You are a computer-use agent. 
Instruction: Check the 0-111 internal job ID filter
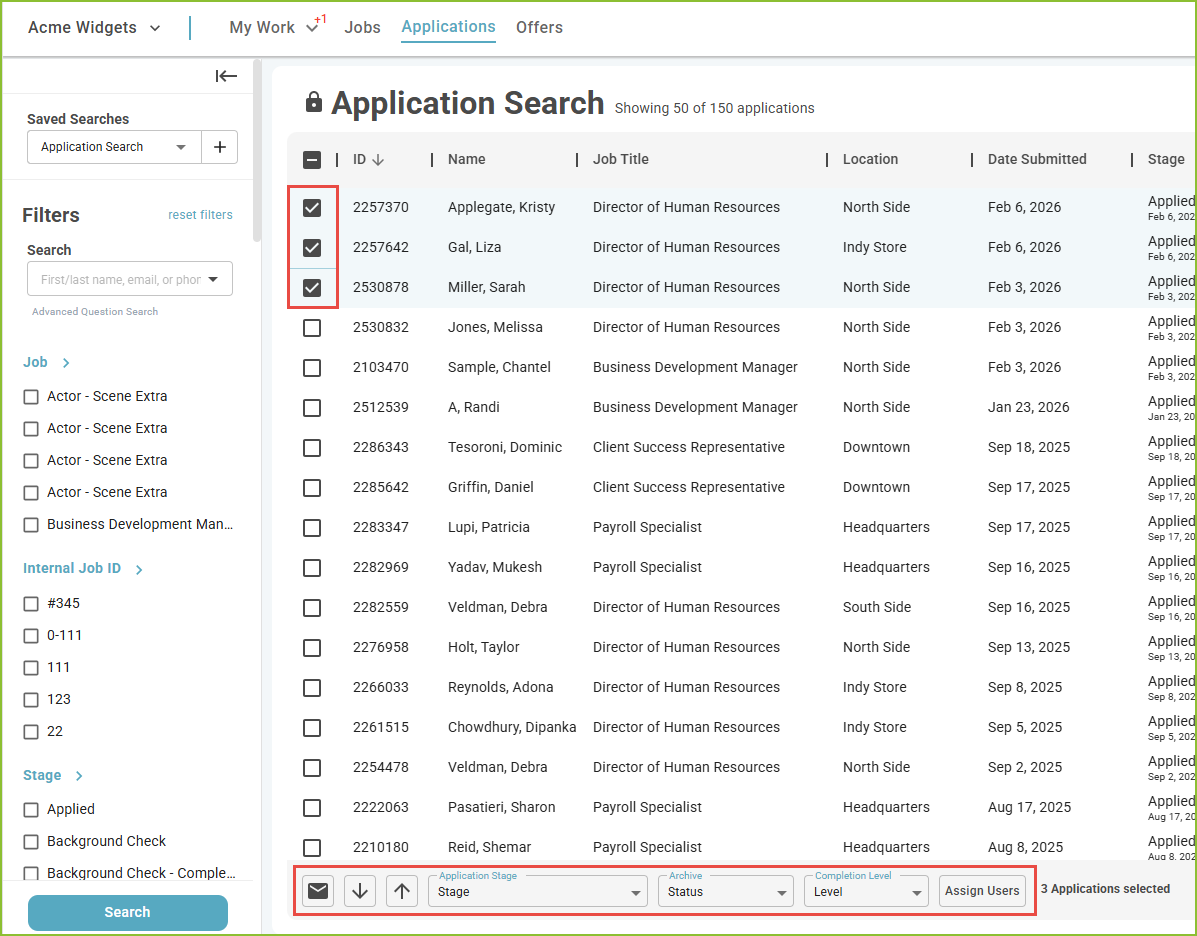tap(31, 636)
